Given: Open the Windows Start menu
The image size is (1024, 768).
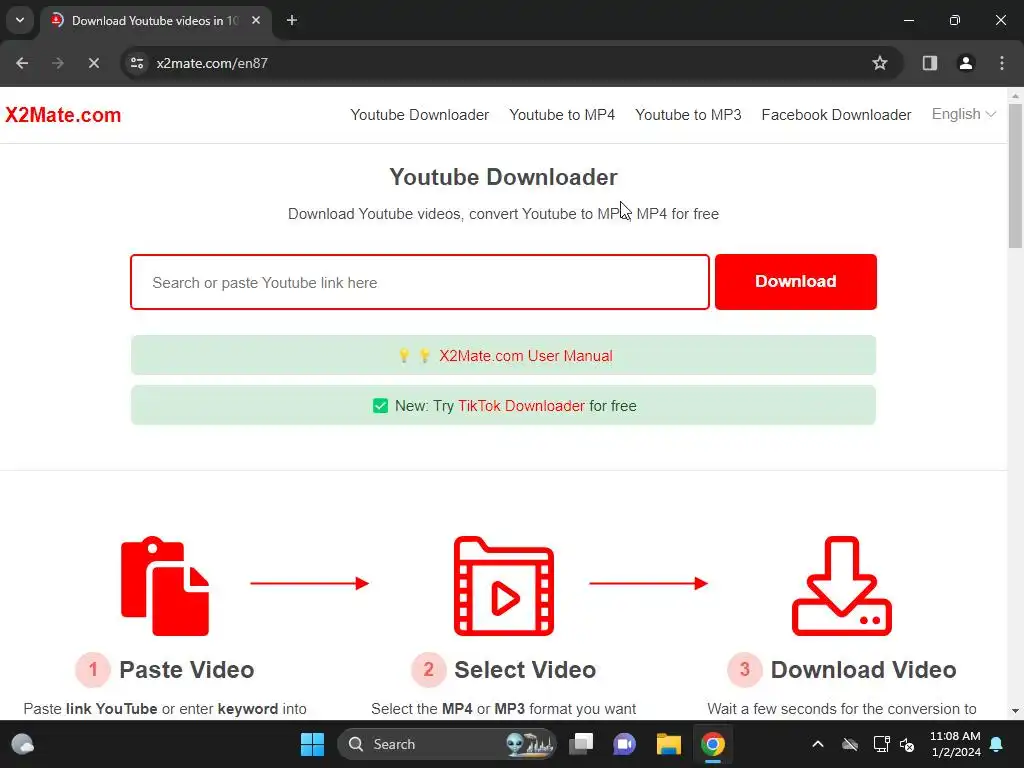Looking at the screenshot, I should point(312,744).
